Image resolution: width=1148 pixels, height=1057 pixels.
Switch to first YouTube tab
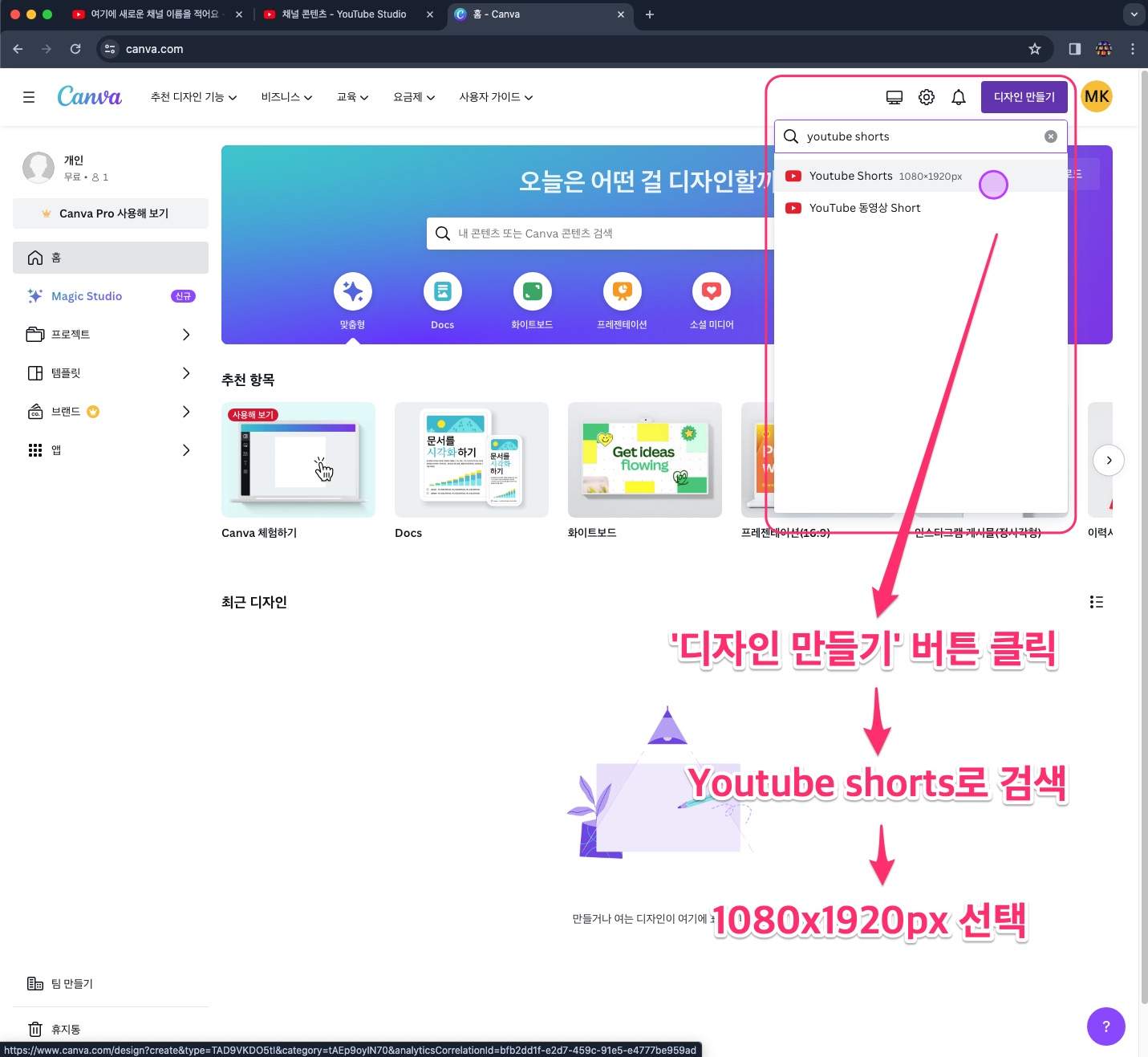156,14
